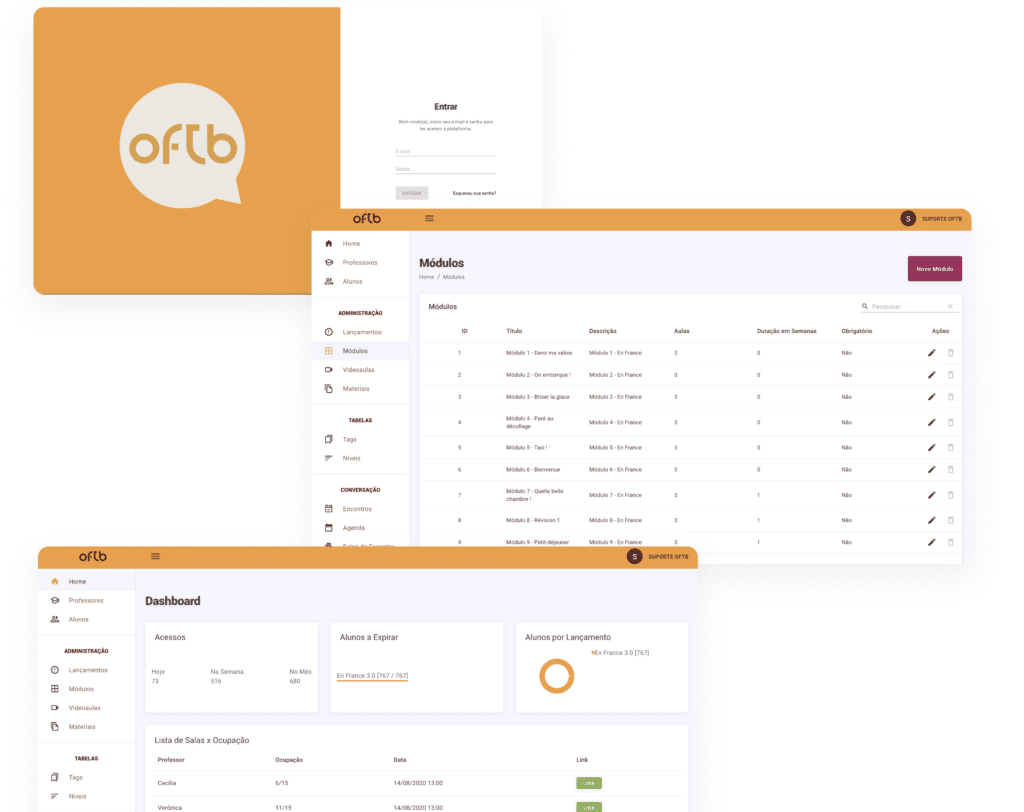Image resolution: width=1024 pixels, height=812 pixels.
Task: Click the S avatar beside SUPORTE OFTB in the Módulos window
Action: coord(908,218)
